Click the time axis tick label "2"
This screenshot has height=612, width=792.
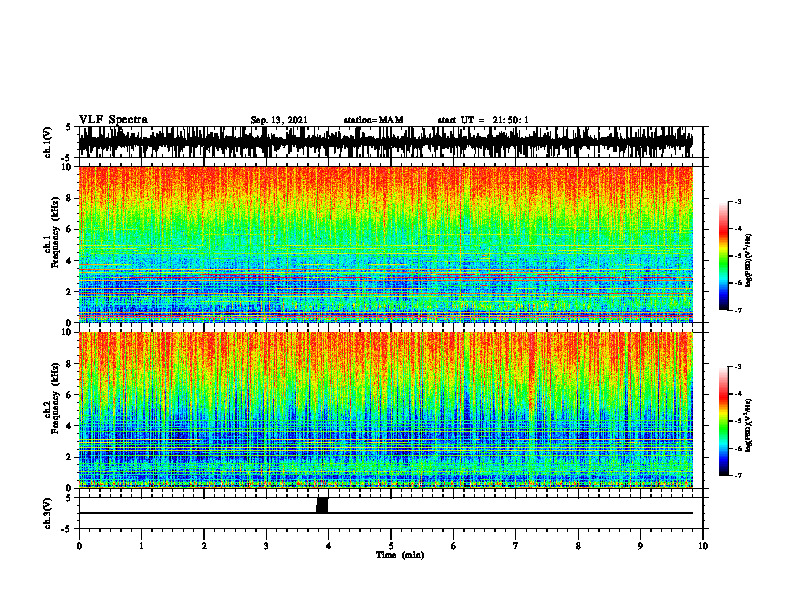point(204,546)
